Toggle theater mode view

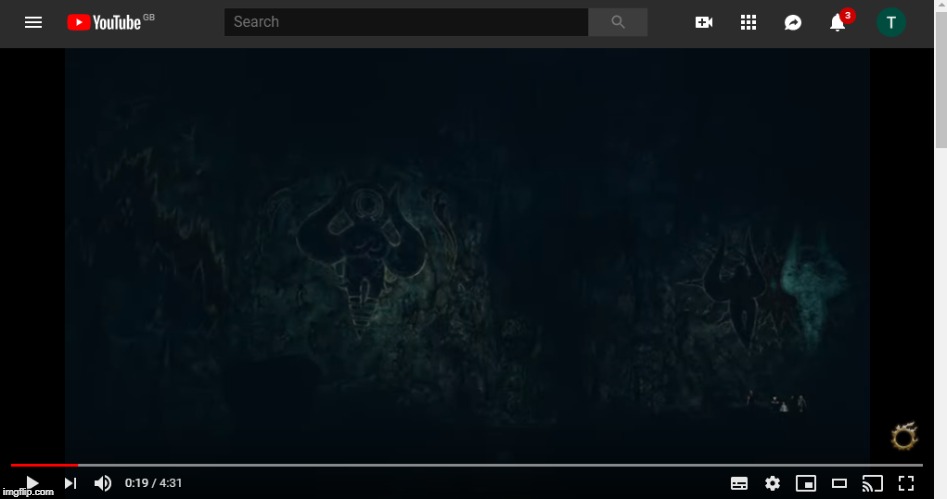(x=839, y=483)
